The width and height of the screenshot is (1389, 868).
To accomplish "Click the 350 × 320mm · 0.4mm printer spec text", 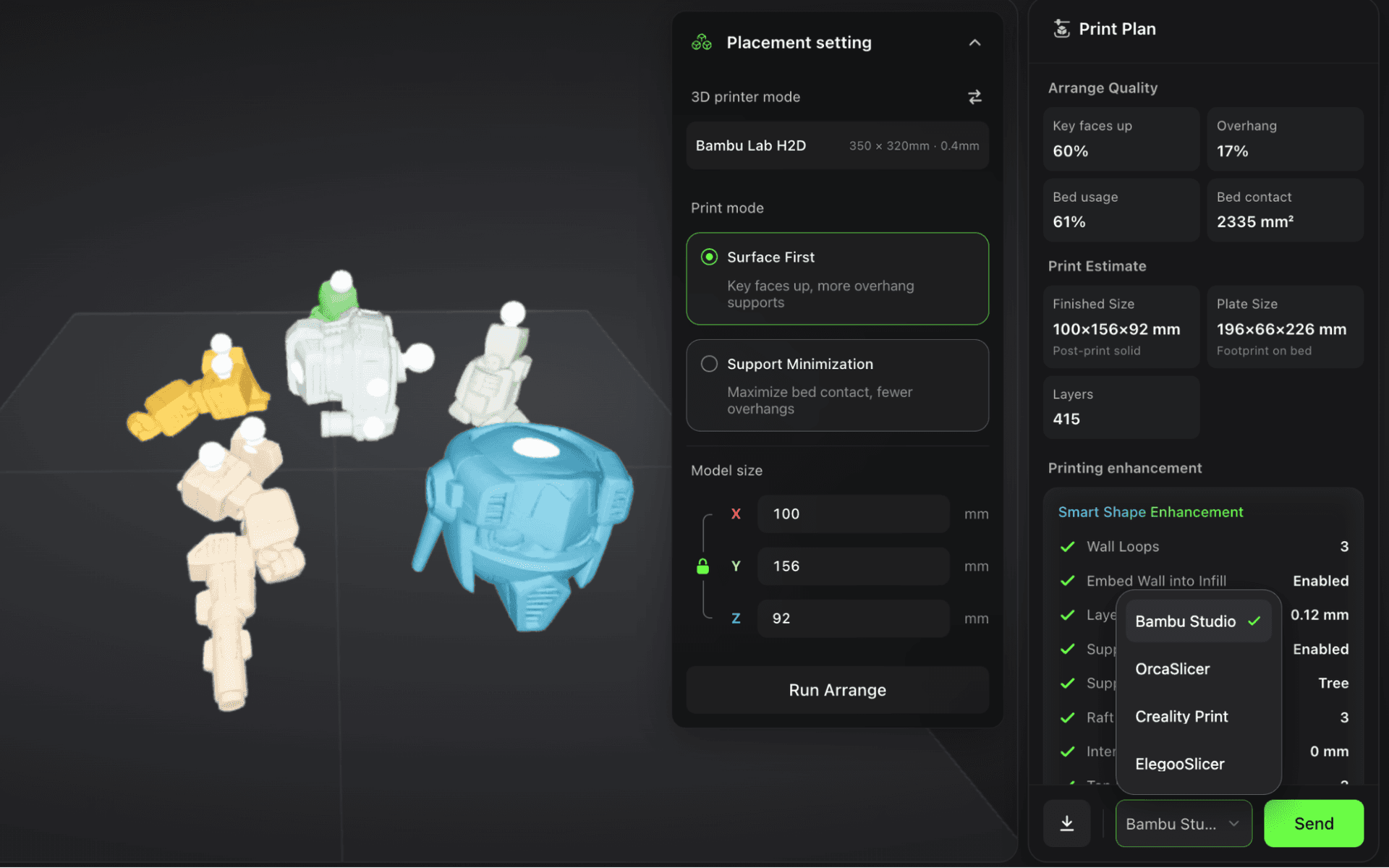I will [914, 146].
